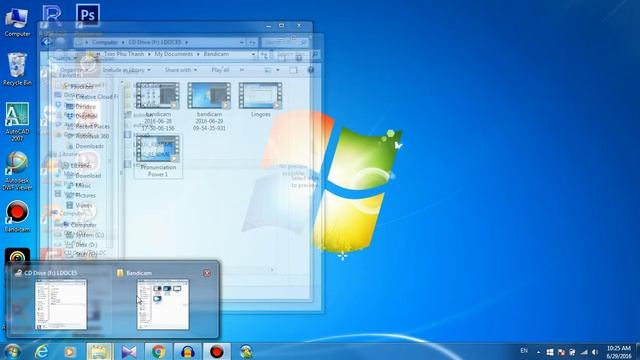Viewport: 640px width, 360px height.
Task: Select the Bandicam desktop shortcut
Action: tap(17, 216)
